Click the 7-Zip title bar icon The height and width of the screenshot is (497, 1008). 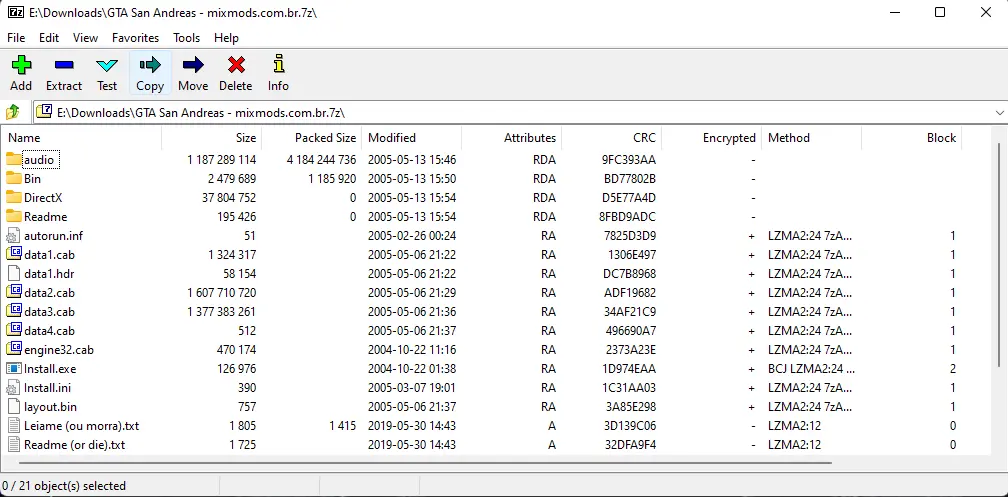point(15,12)
